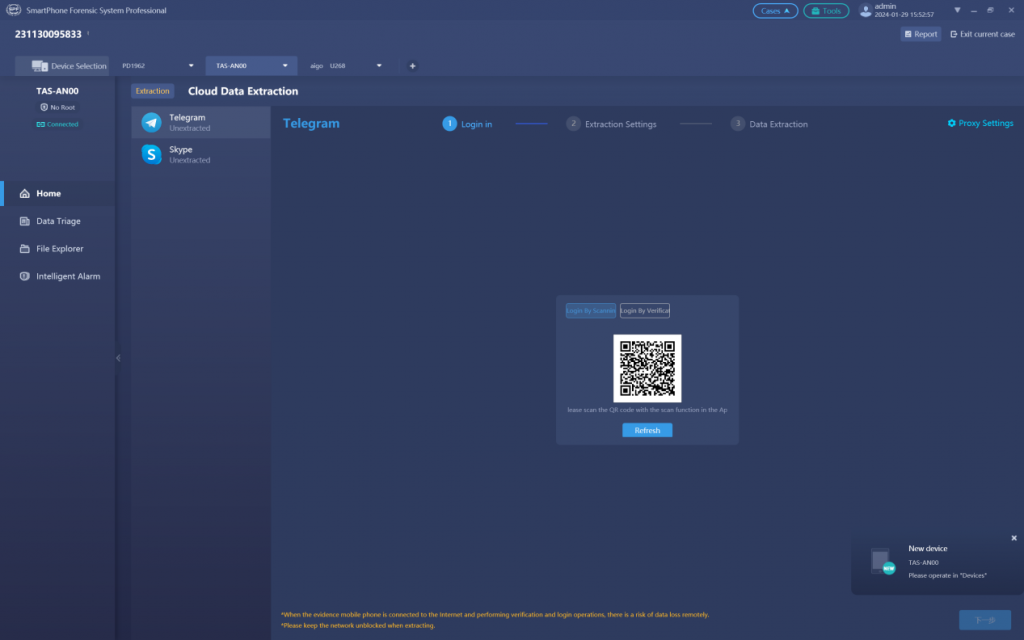Click the Refresh button under QR code
The width and height of the screenshot is (1024, 640).
pyautogui.click(x=646, y=429)
